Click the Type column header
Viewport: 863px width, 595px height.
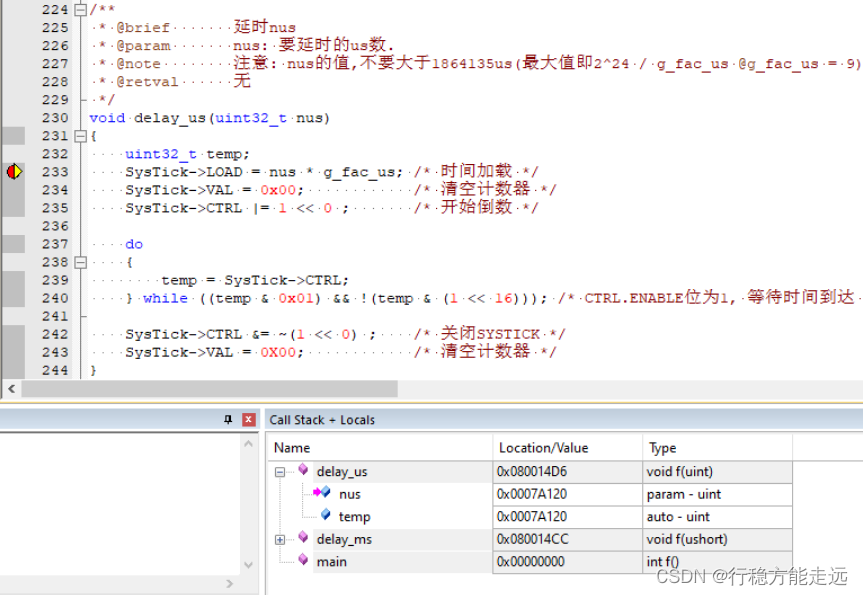pyautogui.click(x=717, y=448)
